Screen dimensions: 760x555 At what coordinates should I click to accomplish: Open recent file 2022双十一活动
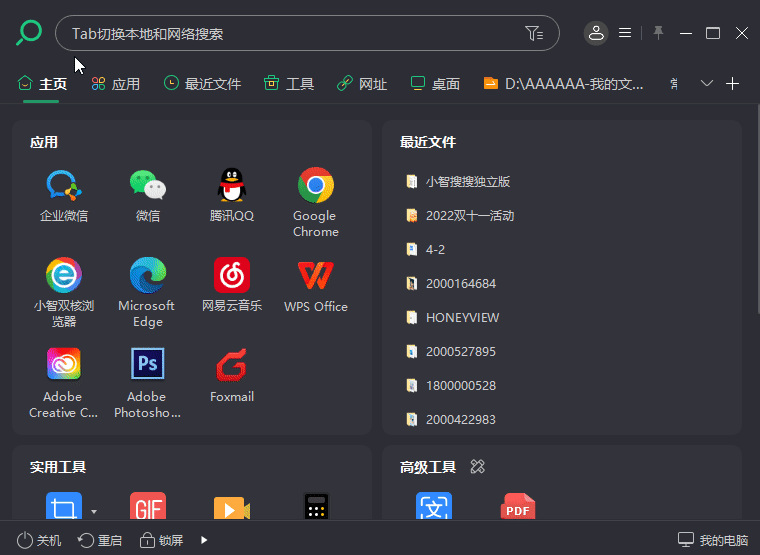coord(460,216)
